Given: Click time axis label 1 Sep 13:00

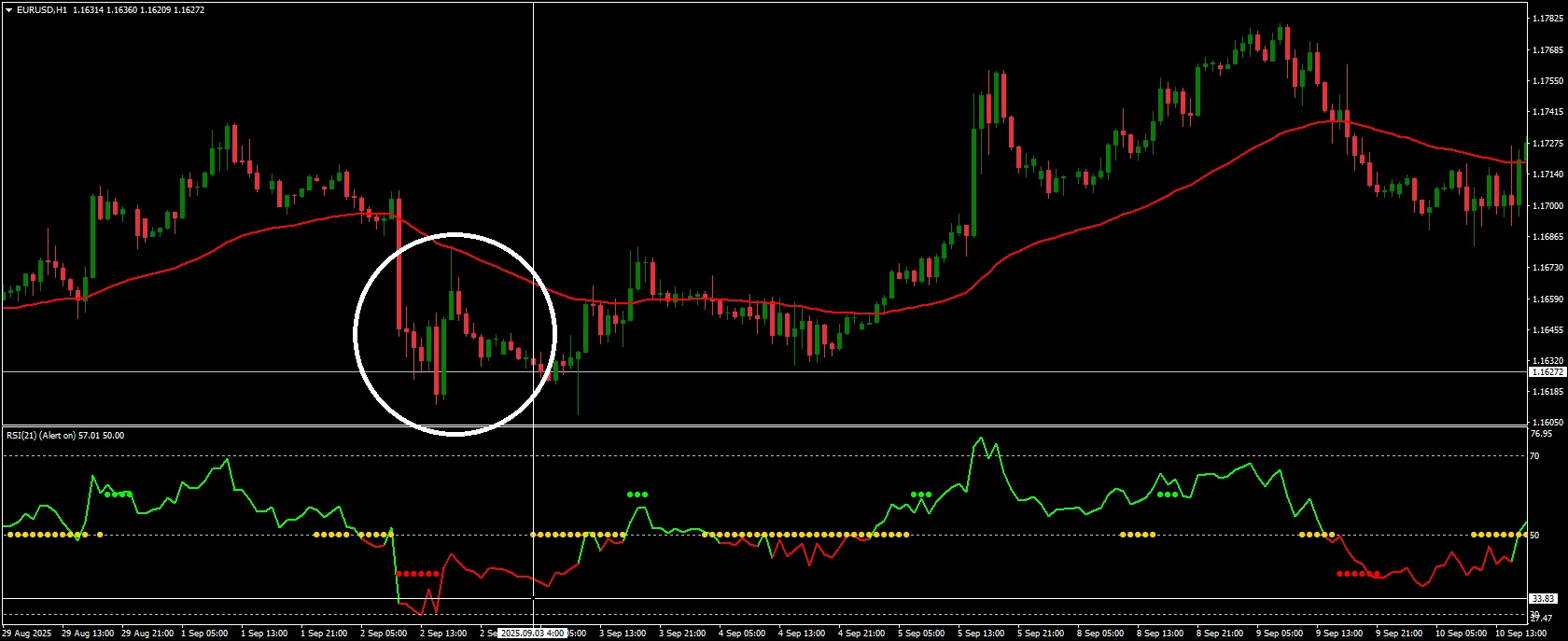Looking at the screenshot, I should (265, 634).
